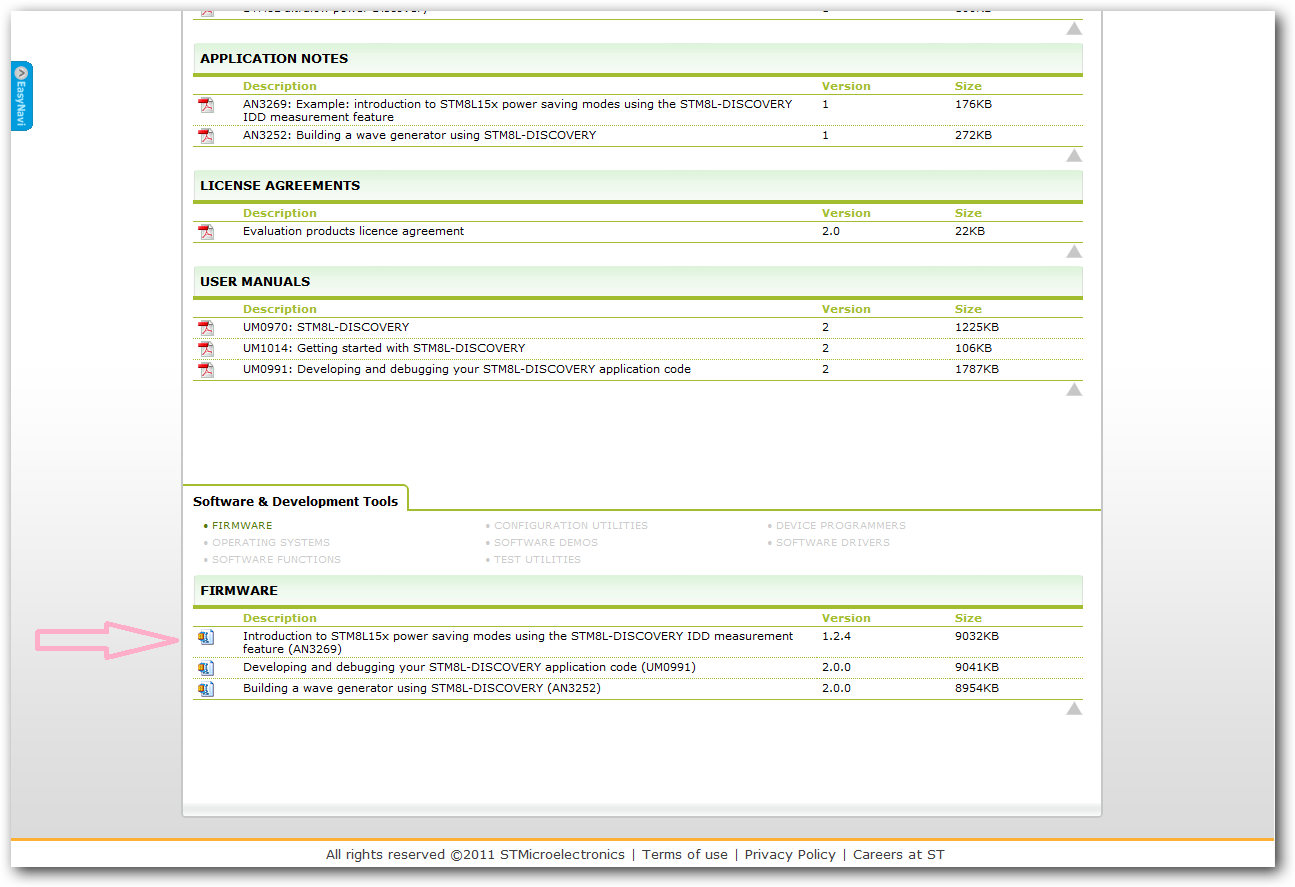
Task: Select the OPERATING SYSTEMS category
Action: click(271, 542)
